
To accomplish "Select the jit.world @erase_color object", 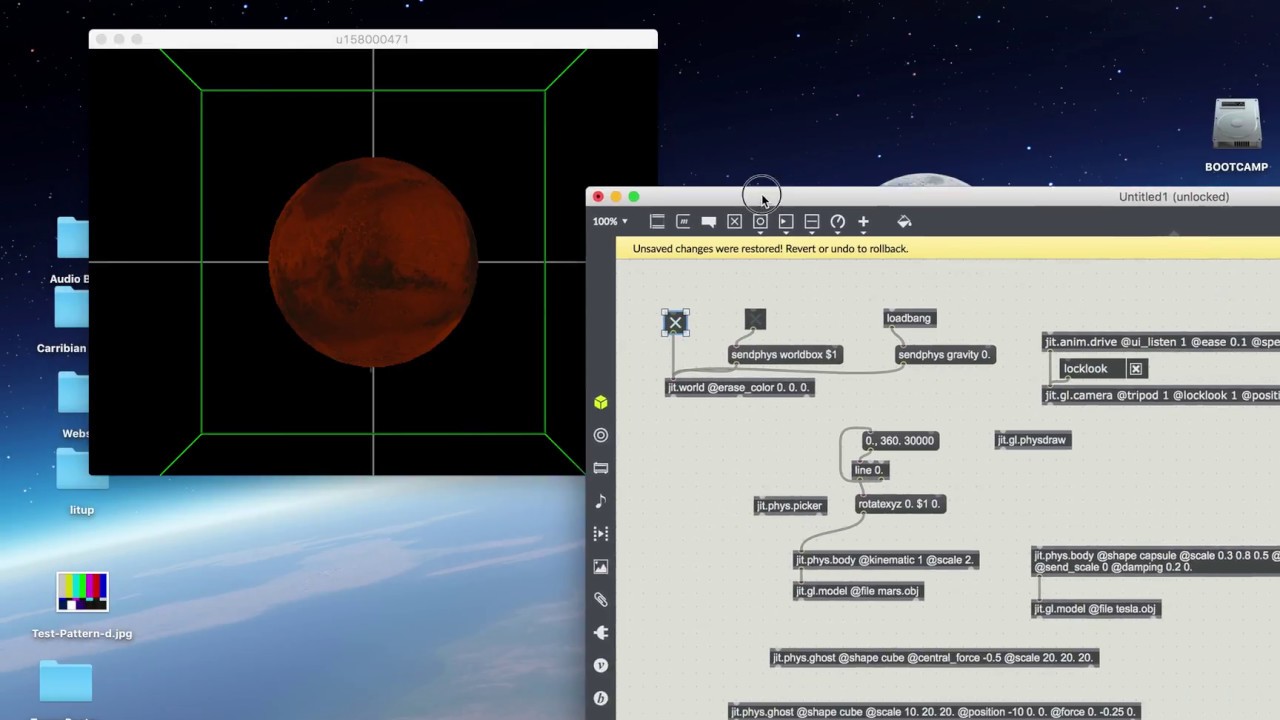I will (740, 387).
